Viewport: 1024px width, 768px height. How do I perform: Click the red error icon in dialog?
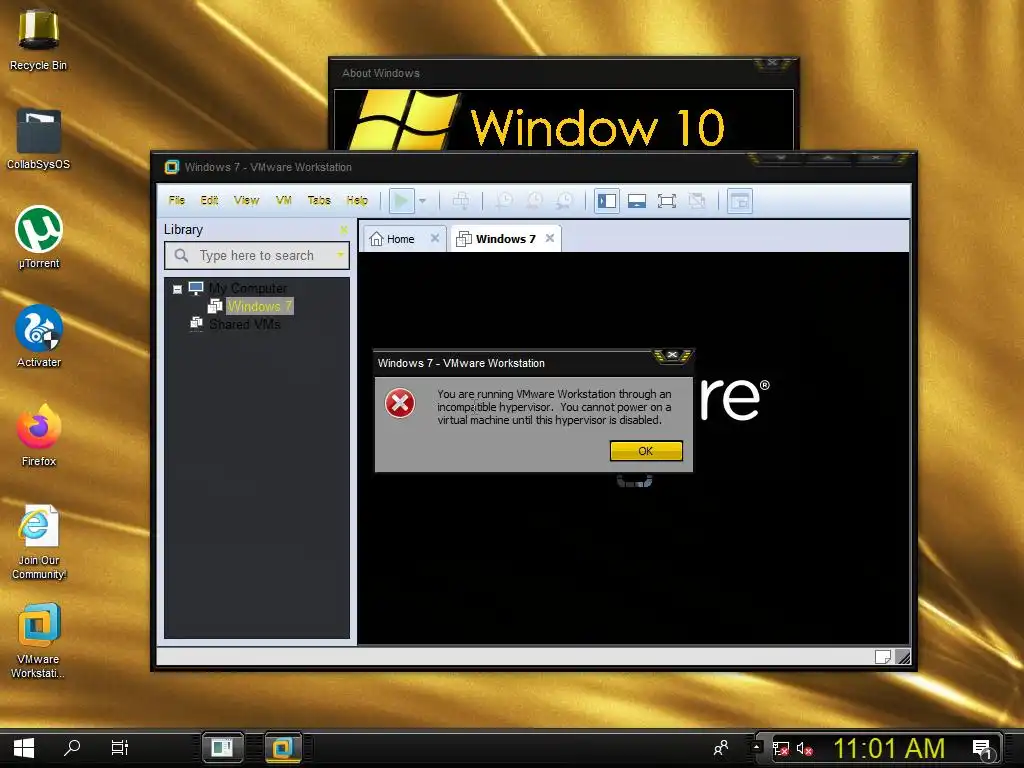tap(400, 403)
